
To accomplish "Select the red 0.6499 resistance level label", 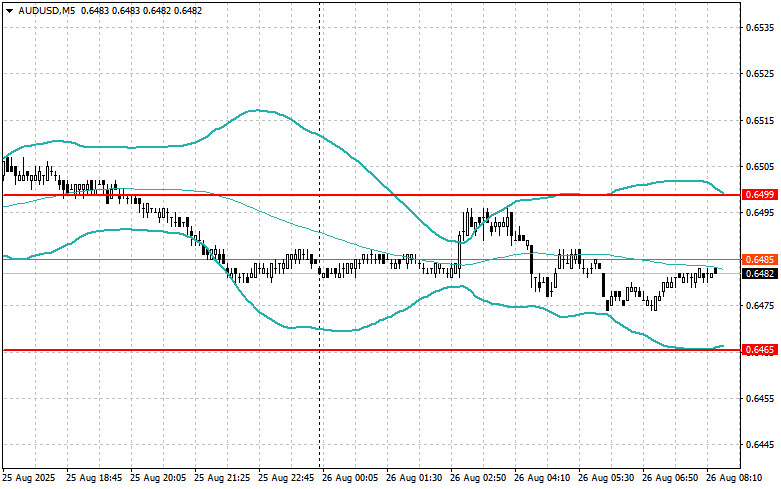I will (x=760, y=195).
